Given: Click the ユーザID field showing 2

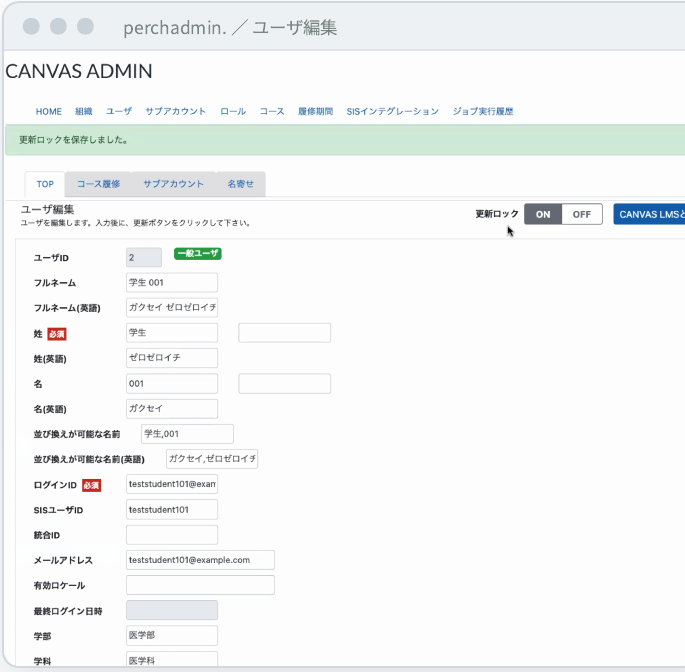Looking at the screenshot, I should click(144, 257).
